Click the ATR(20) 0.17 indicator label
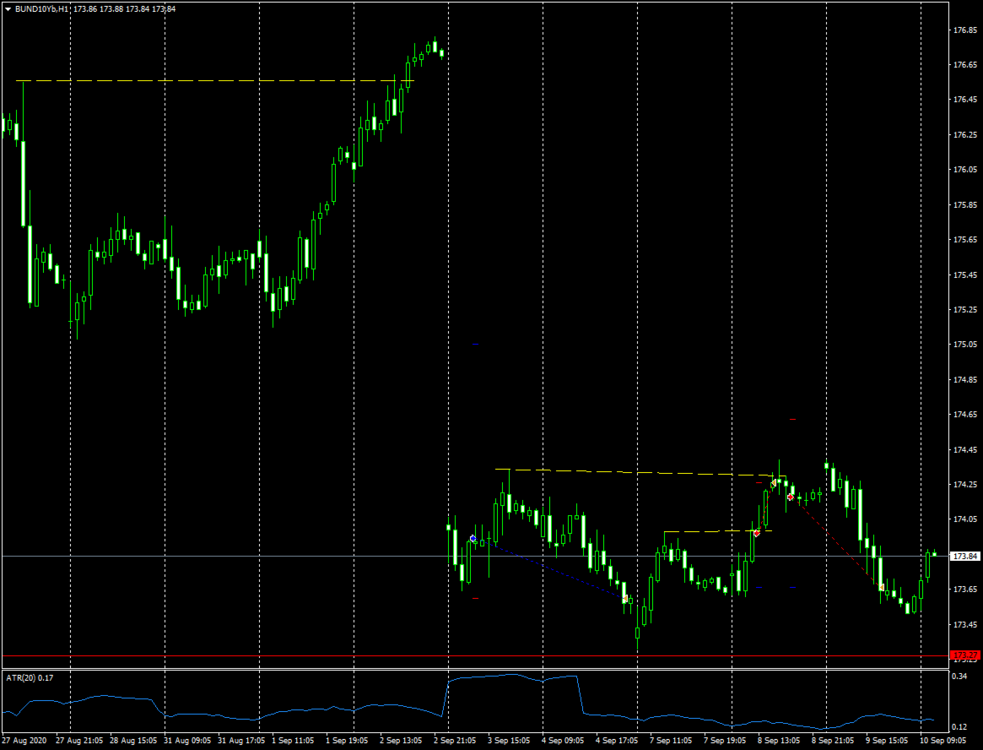 pyautogui.click(x=29, y=678)
